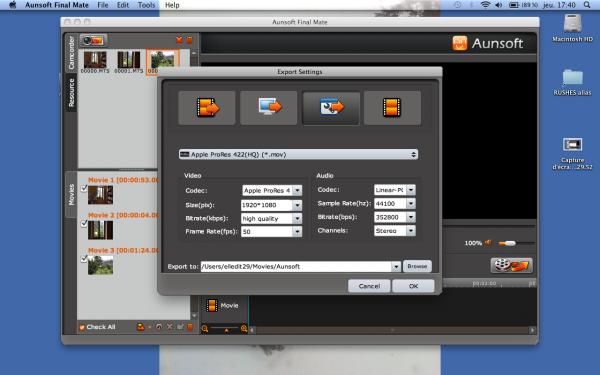Switch to the Resource side tab

click(71, 93)
